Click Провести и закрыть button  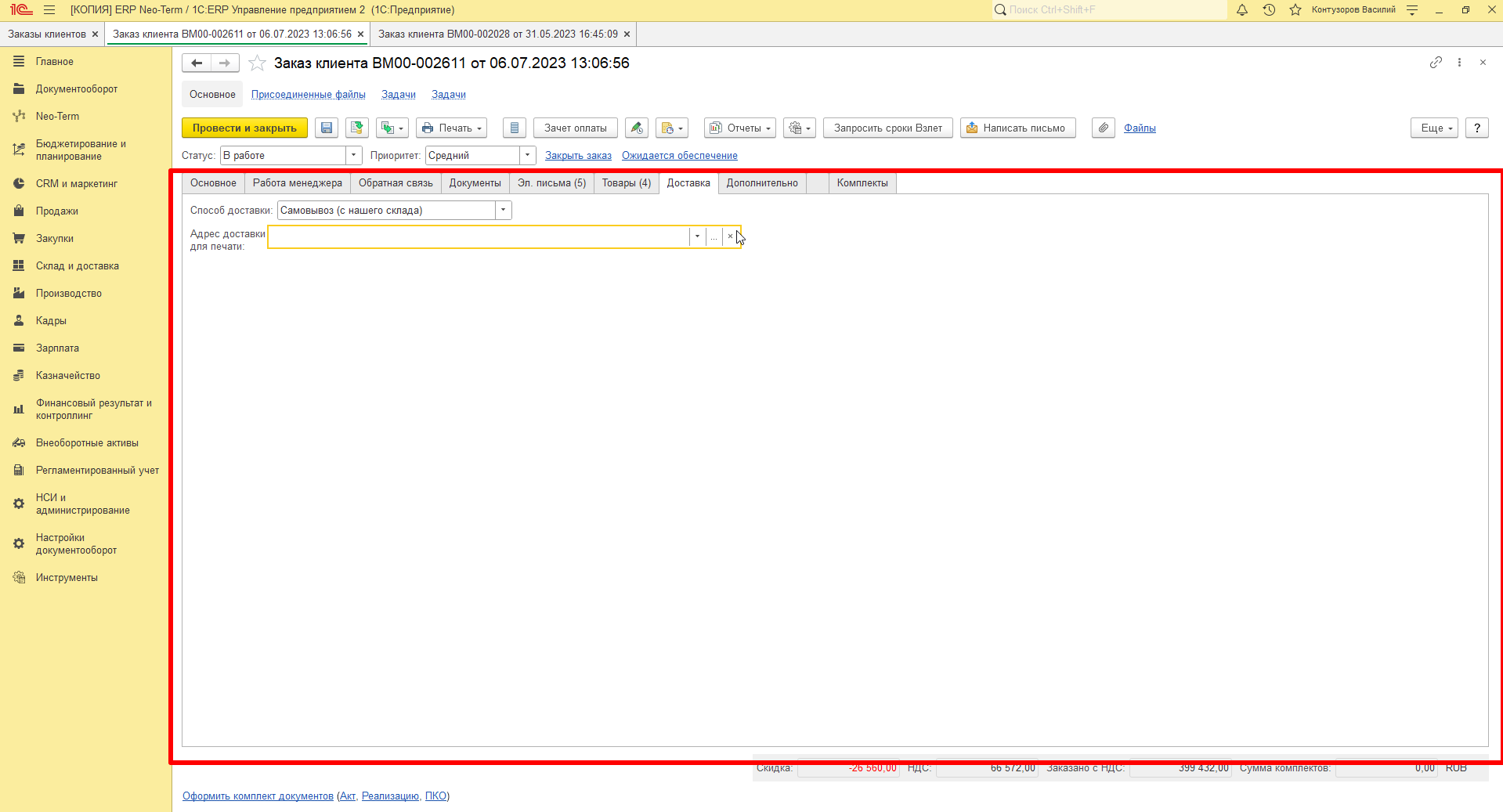click(244, 128)
